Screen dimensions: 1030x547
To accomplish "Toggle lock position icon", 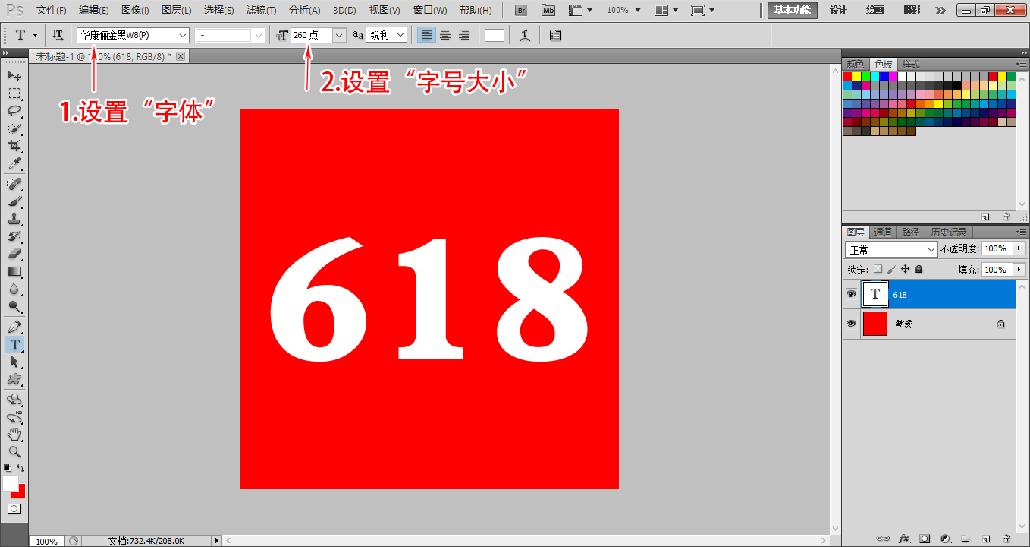I will (905, 269).
